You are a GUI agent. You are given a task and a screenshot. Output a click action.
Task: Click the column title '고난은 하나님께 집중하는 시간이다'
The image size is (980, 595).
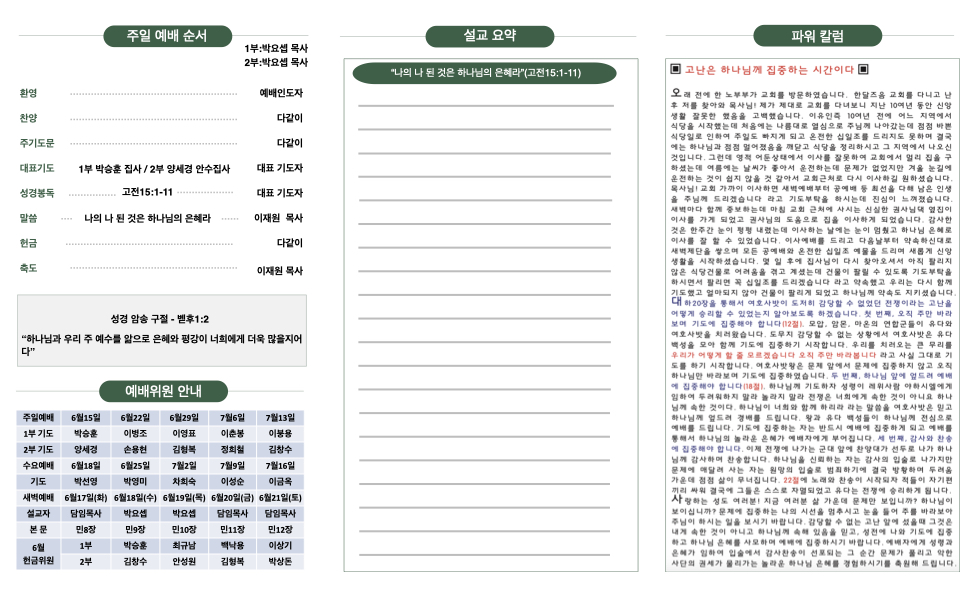[769, 70]
